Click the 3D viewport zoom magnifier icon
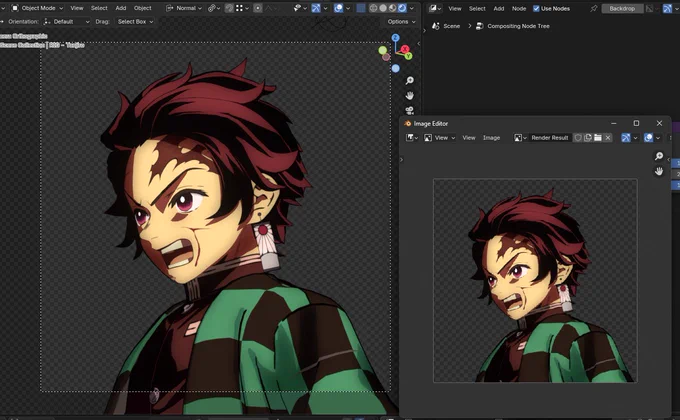680x420 pixels. pyautogui.click(x=409, y=81)
